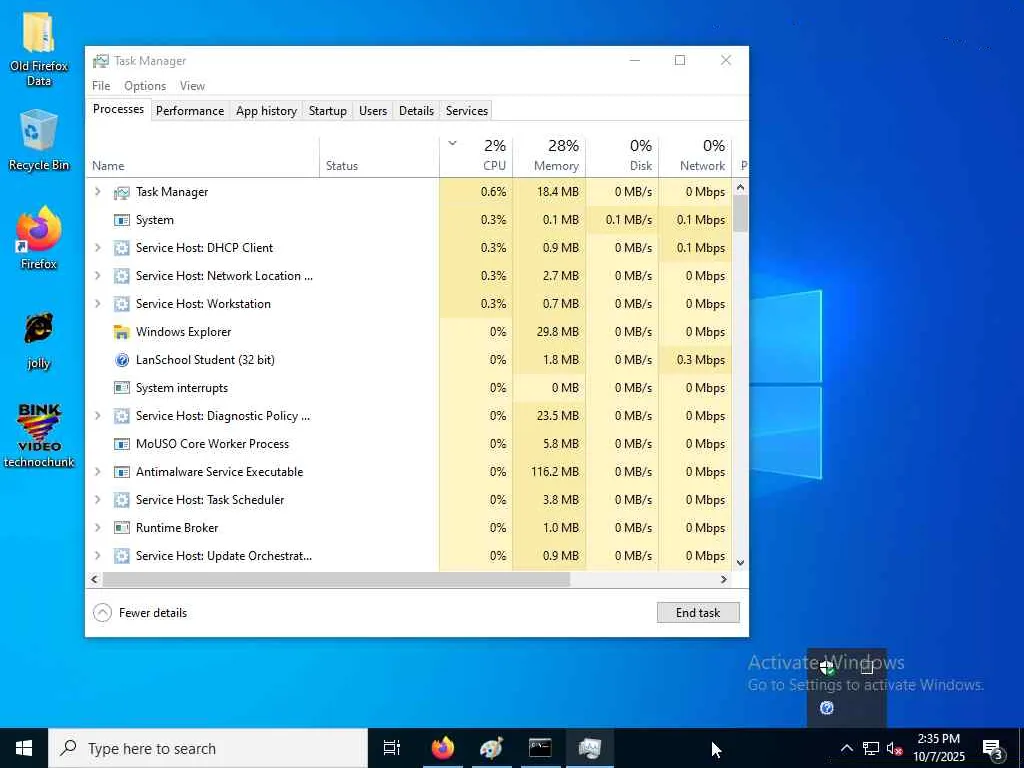Expand Service Host: Workstation
Screen dimensions: 1024x768
pos(97,304)
